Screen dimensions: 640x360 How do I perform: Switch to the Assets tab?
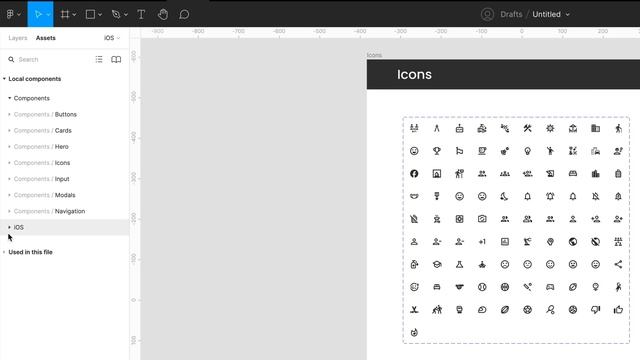tap(46, 38)
